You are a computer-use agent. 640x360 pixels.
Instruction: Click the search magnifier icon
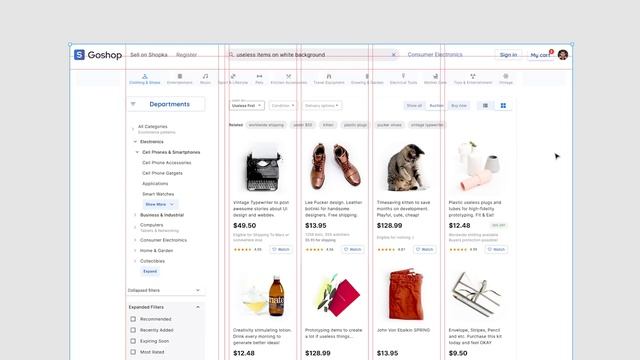(231, 55)
